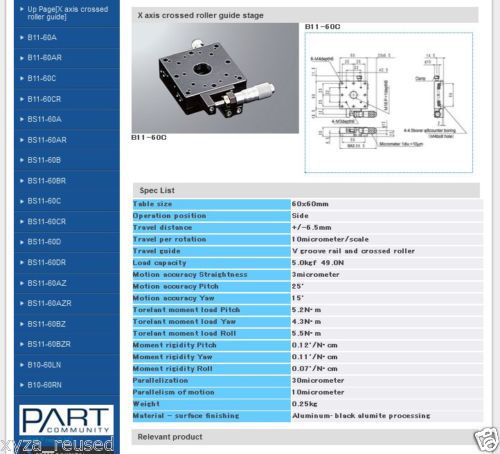Click arrow bullet beside B11-60C

[22, 79]
